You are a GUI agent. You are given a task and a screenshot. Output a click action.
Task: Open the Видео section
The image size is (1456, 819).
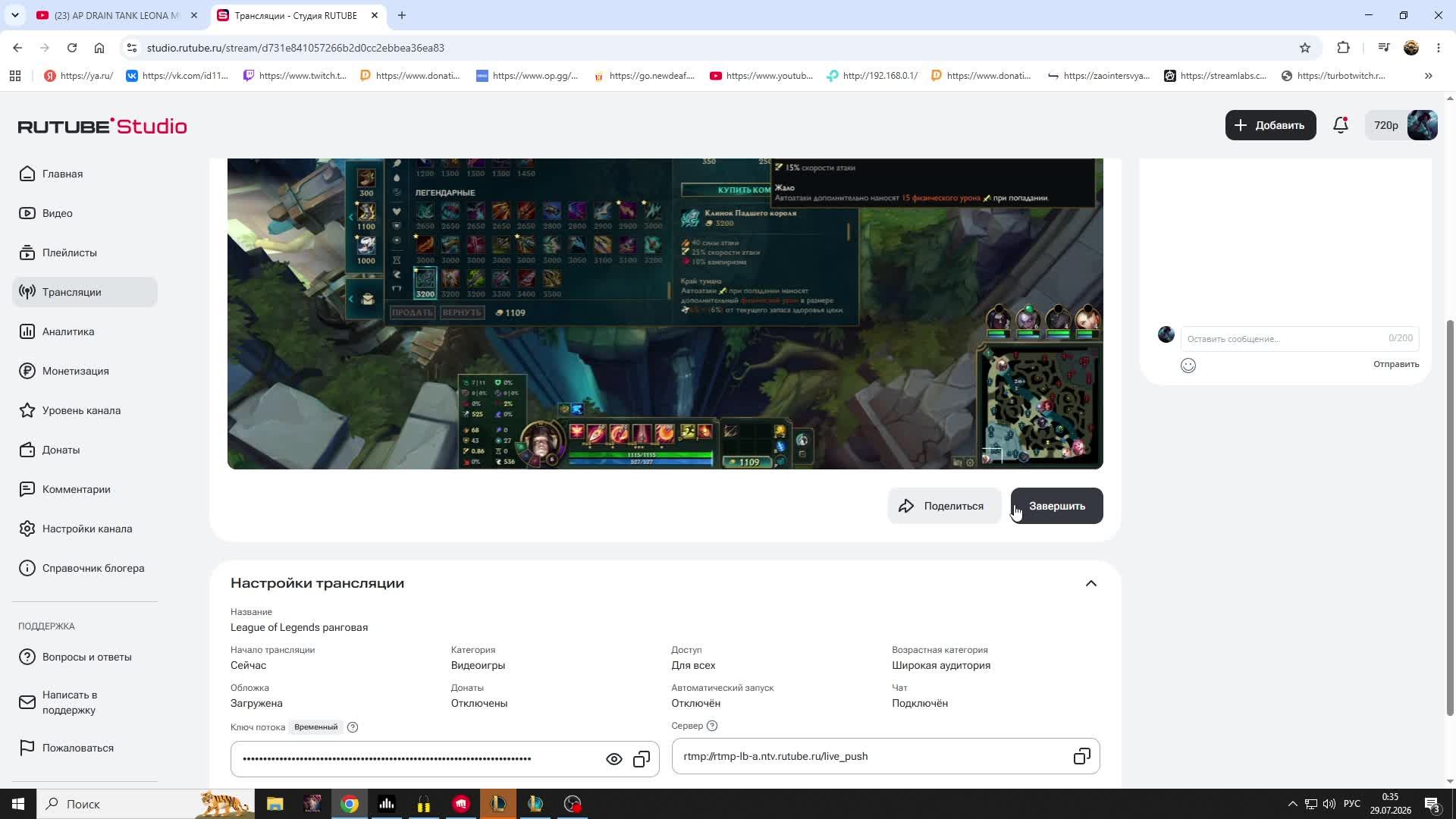(x=85, y=213)
